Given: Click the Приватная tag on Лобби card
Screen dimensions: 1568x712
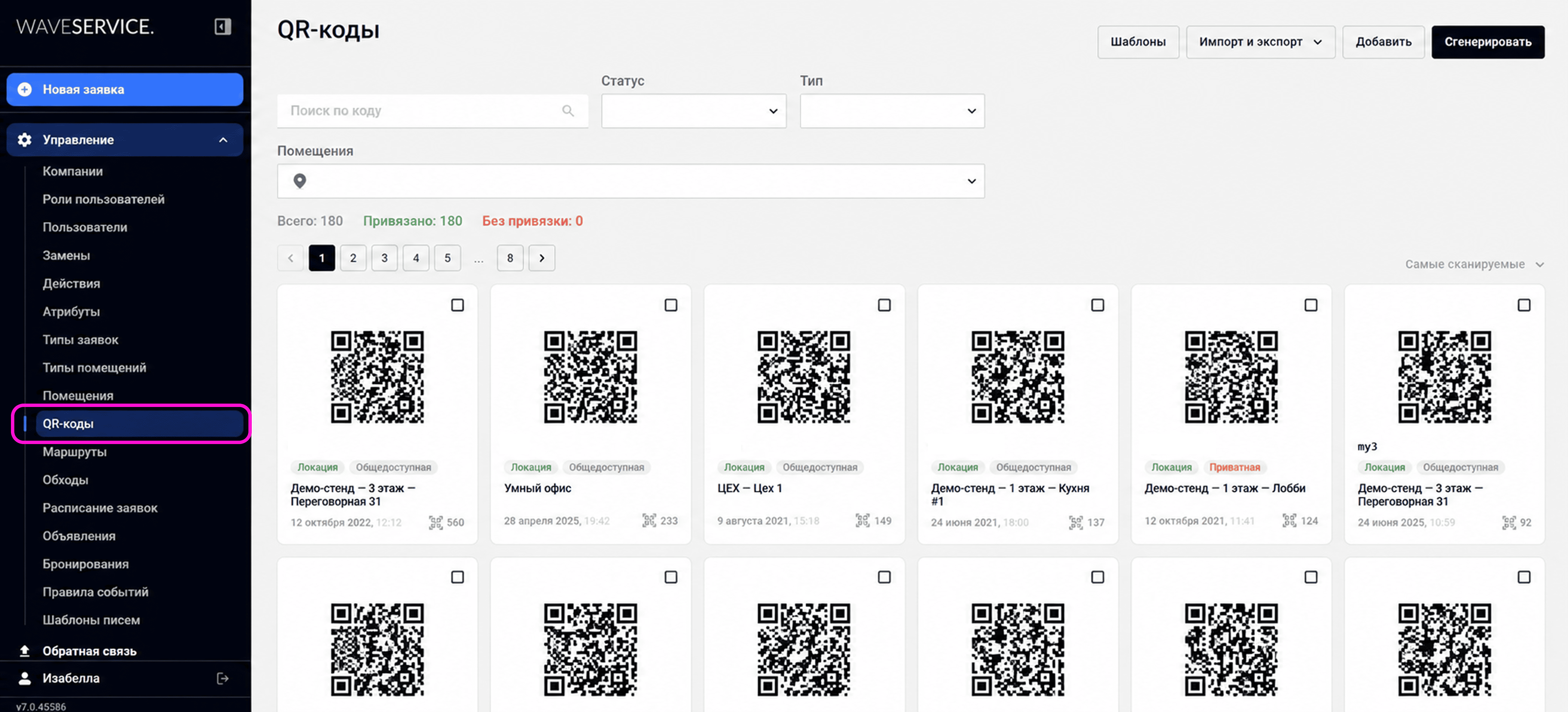Looking at the screenshot, I should [x=1235, y=467].
